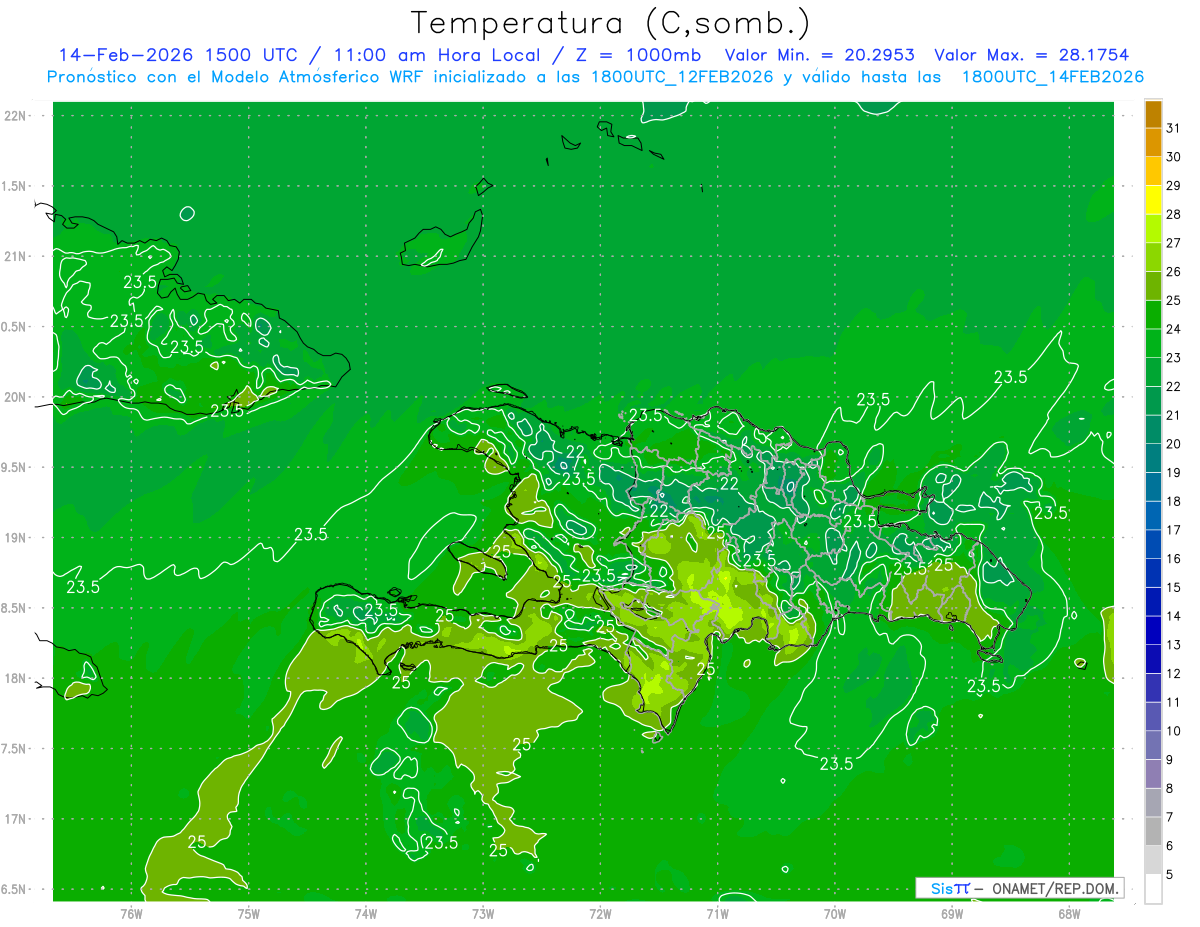Click the legend value "21"
The height and width of the screenshot is (927, 1200).
point(1173,415)
